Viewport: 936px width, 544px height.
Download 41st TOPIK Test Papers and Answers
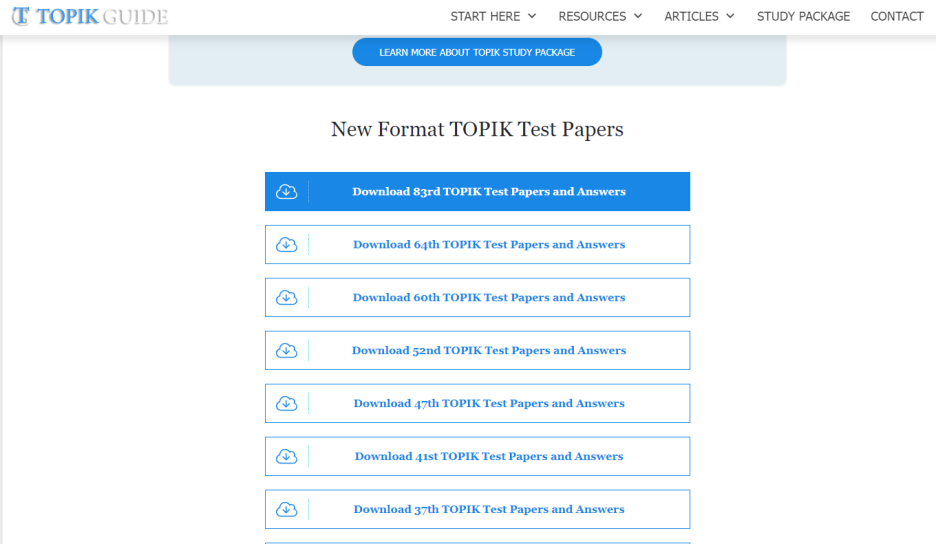[x=478, y=456]
